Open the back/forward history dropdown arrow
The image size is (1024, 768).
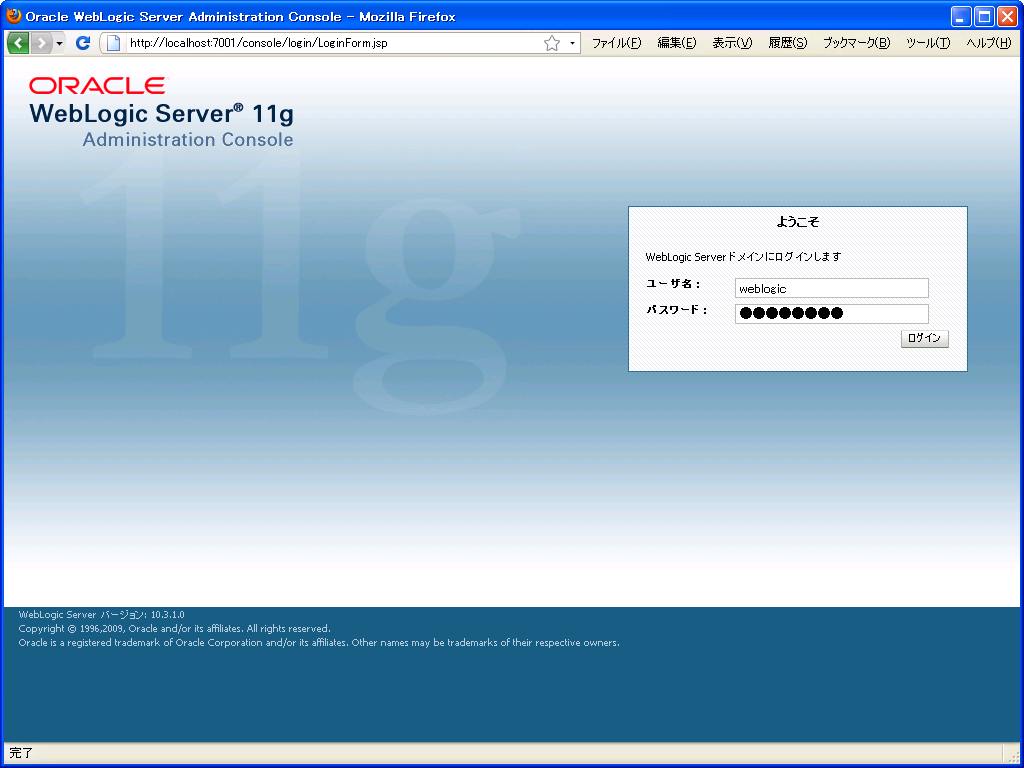pos(59,43)
